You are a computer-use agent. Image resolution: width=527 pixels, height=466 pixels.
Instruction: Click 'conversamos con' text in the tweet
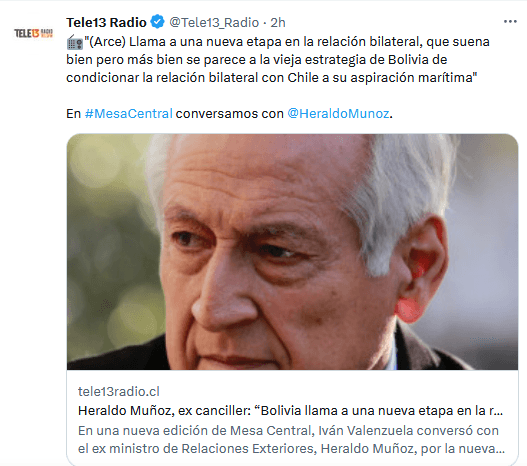(x=230, y=114)
